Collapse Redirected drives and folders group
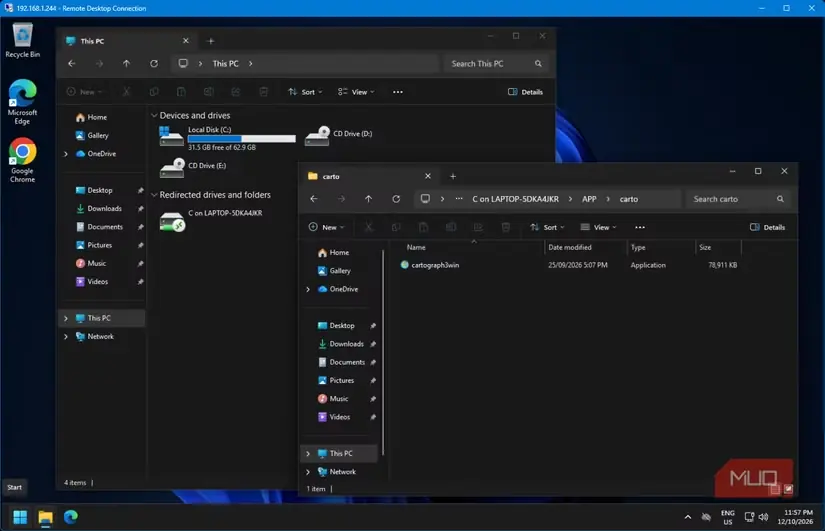 pyautogui.click(x=154, y=195)
